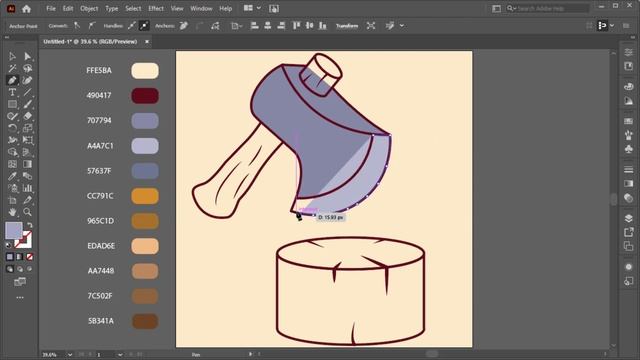Screen dimensions: 640x360
Task: Select the Eyedropper tool
Action: [12, 176]
